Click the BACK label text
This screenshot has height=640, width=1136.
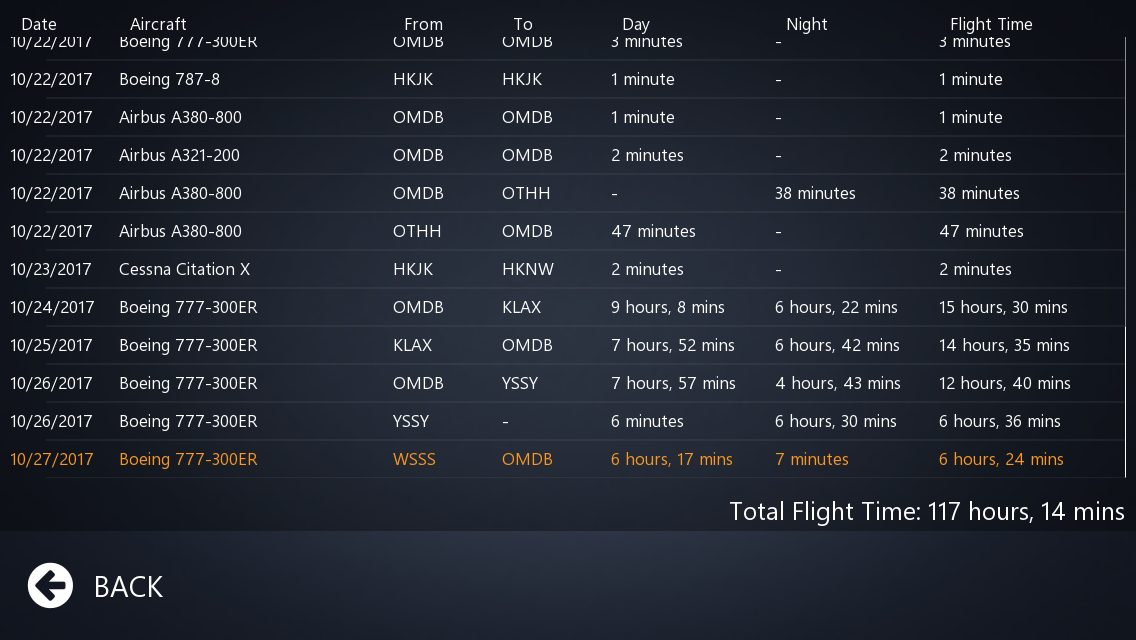(x=128, y=587)
